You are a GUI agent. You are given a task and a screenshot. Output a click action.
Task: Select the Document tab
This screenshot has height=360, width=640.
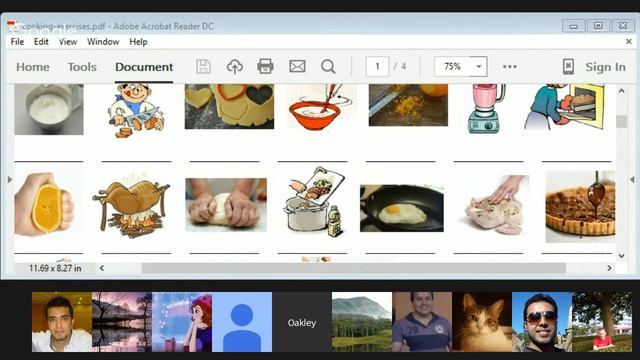pos(144,67)
